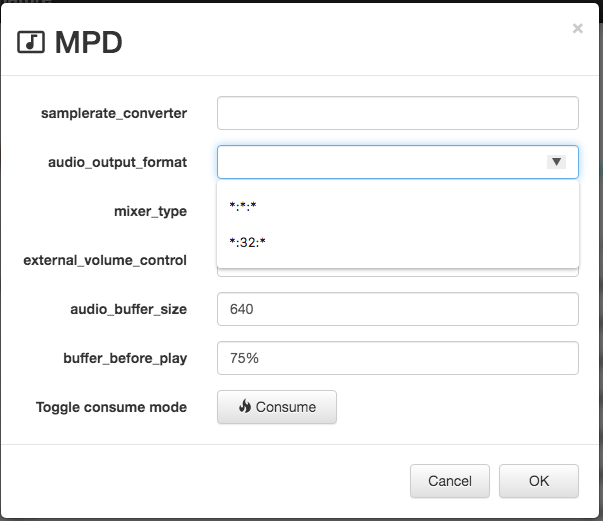Image resolution: width=603 pixels, height=521 pixels.
Task: Click the buffer_before_play field showing 75%
Action: click(x=398, y=358)
